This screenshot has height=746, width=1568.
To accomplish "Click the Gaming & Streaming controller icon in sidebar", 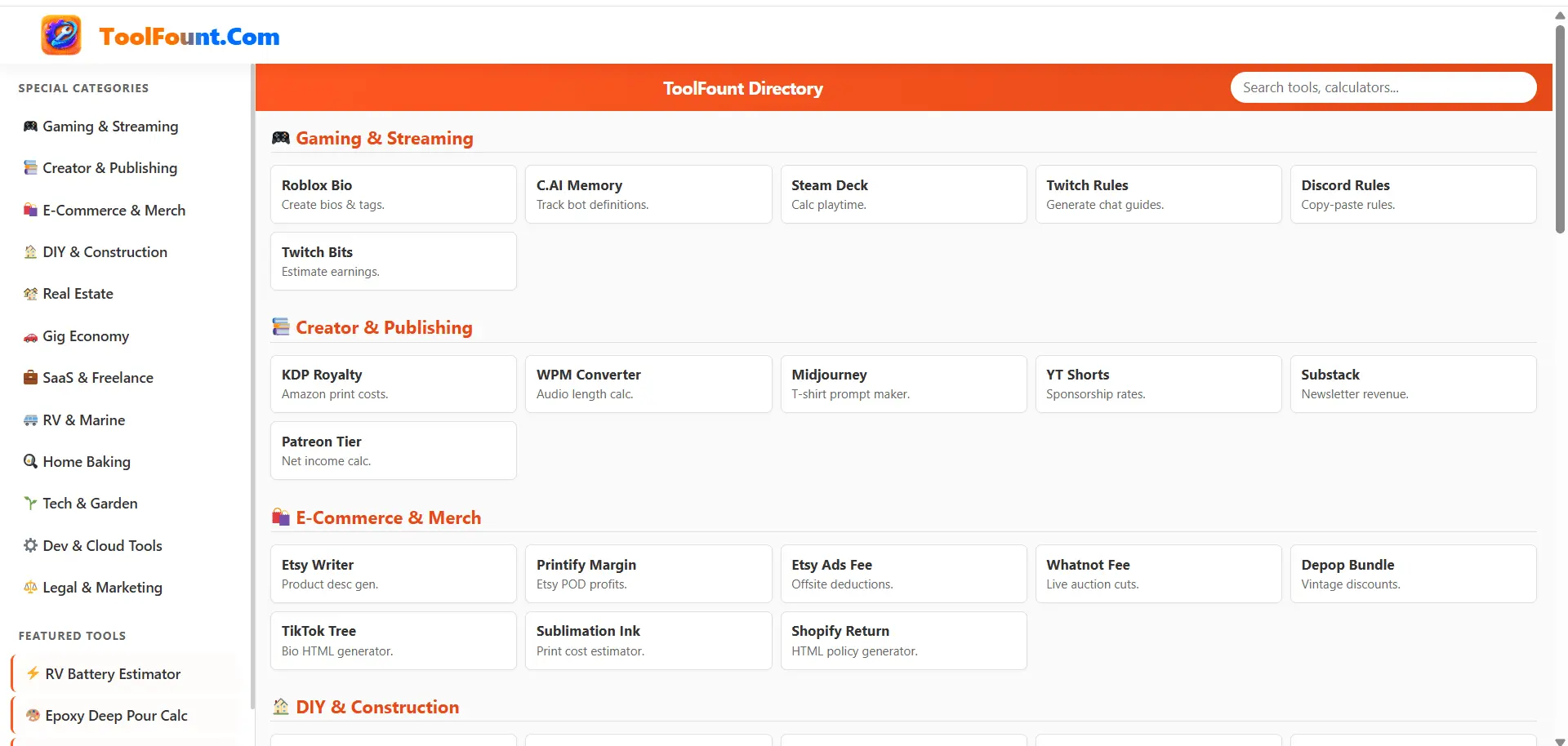I will [x=30, y=127].
